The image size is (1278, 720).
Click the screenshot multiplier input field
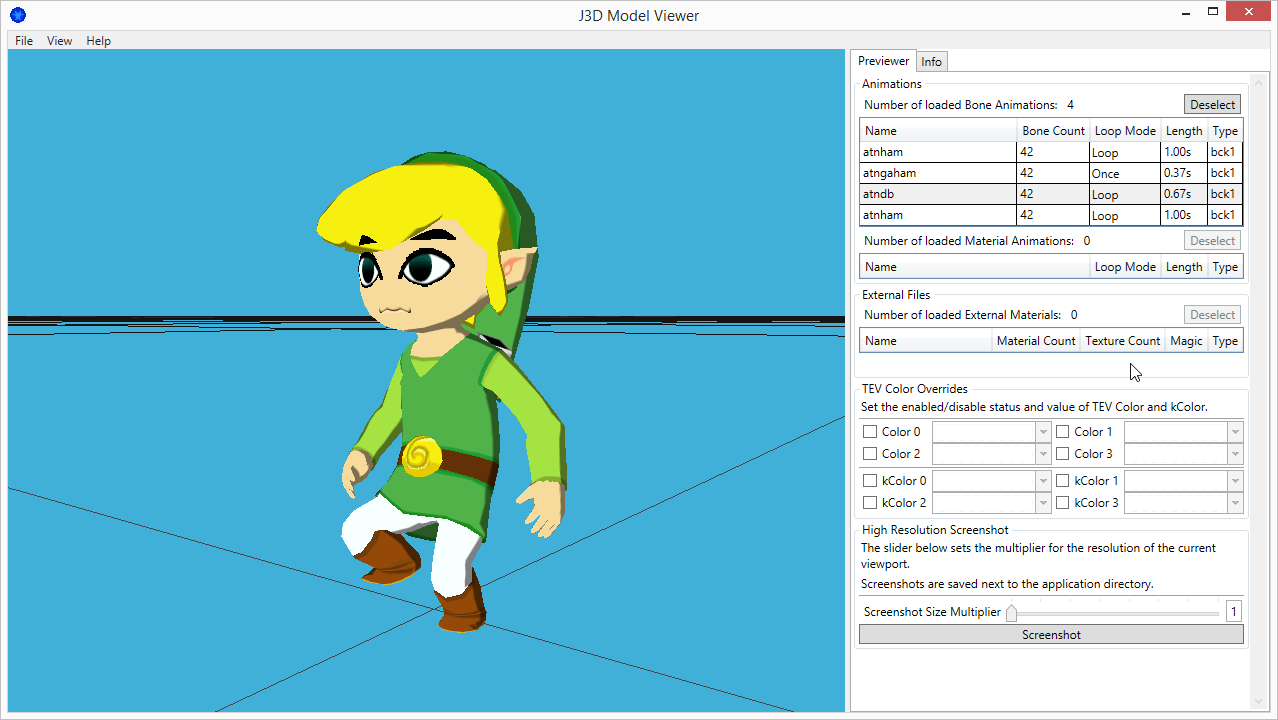[1233, 611]
